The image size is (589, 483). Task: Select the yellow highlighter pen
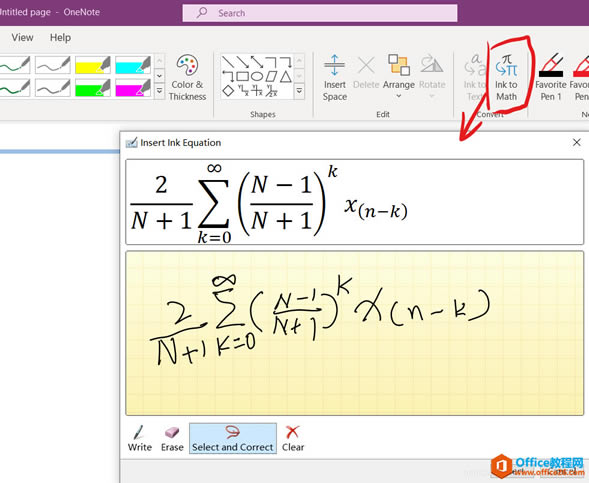point(92,65)
